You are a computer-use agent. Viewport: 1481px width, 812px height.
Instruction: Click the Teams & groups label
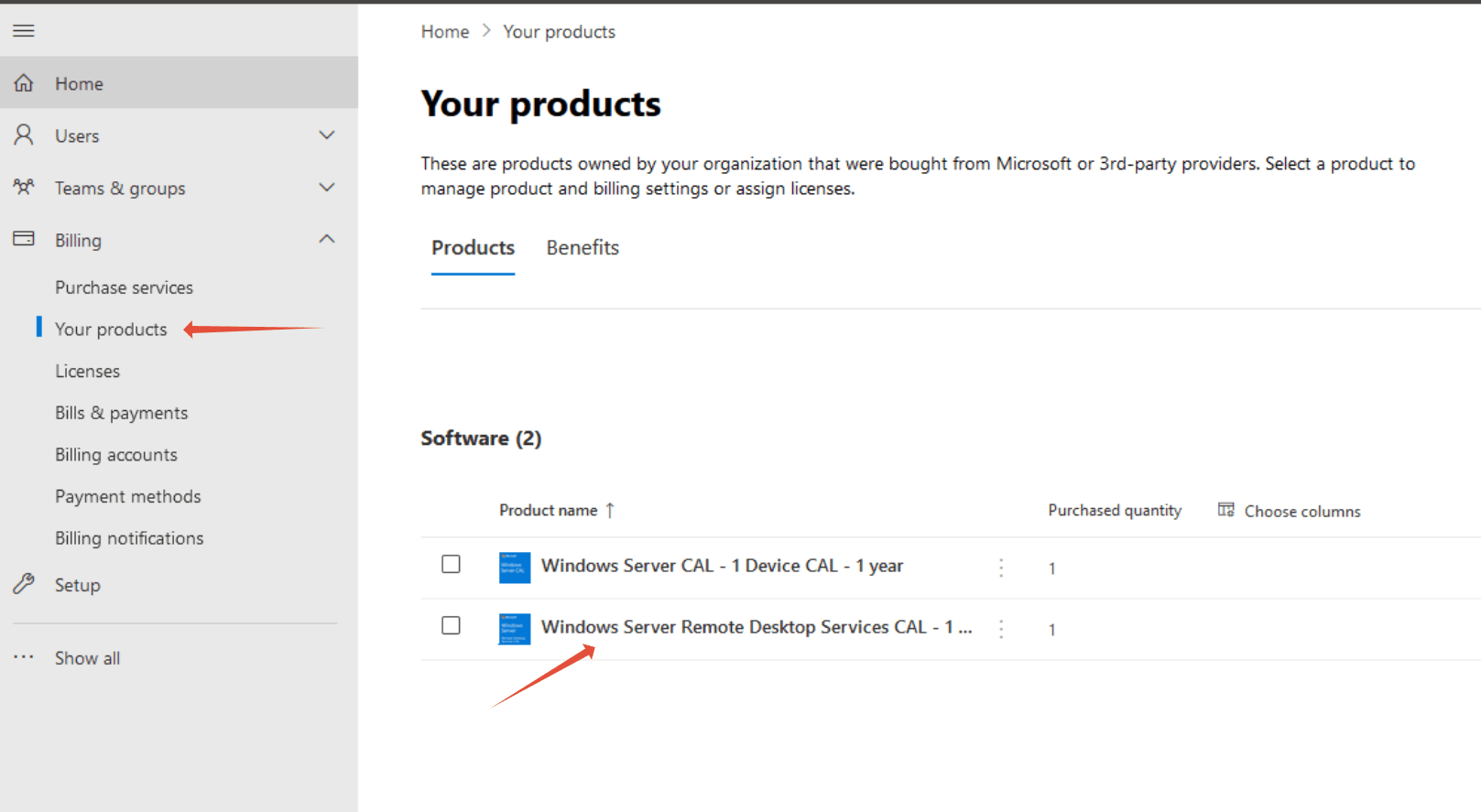120,189
